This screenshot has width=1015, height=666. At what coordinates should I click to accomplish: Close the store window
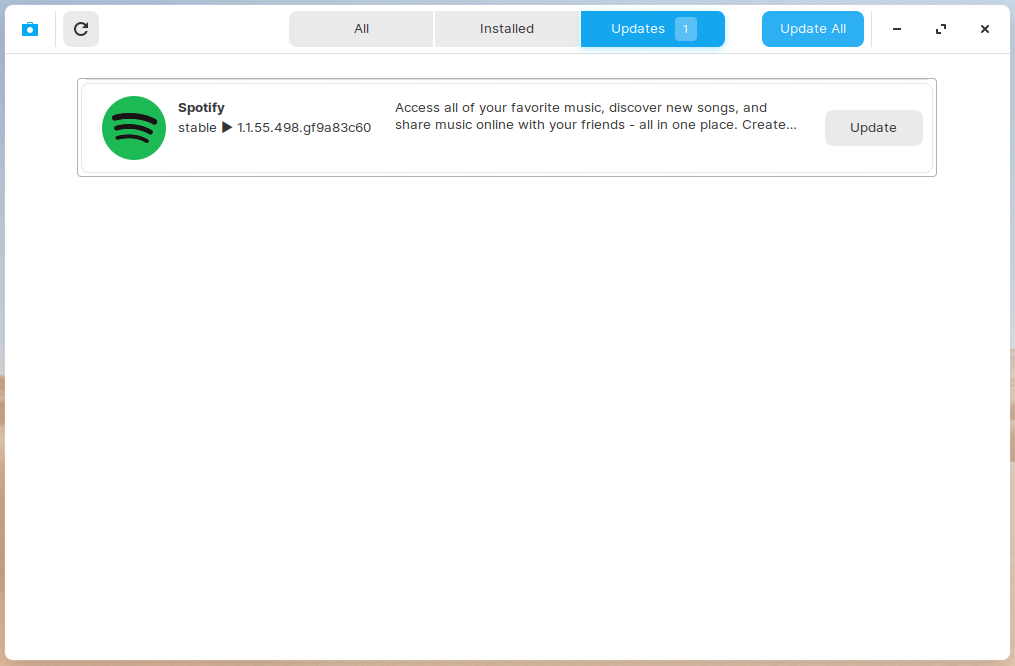[985, 29]
